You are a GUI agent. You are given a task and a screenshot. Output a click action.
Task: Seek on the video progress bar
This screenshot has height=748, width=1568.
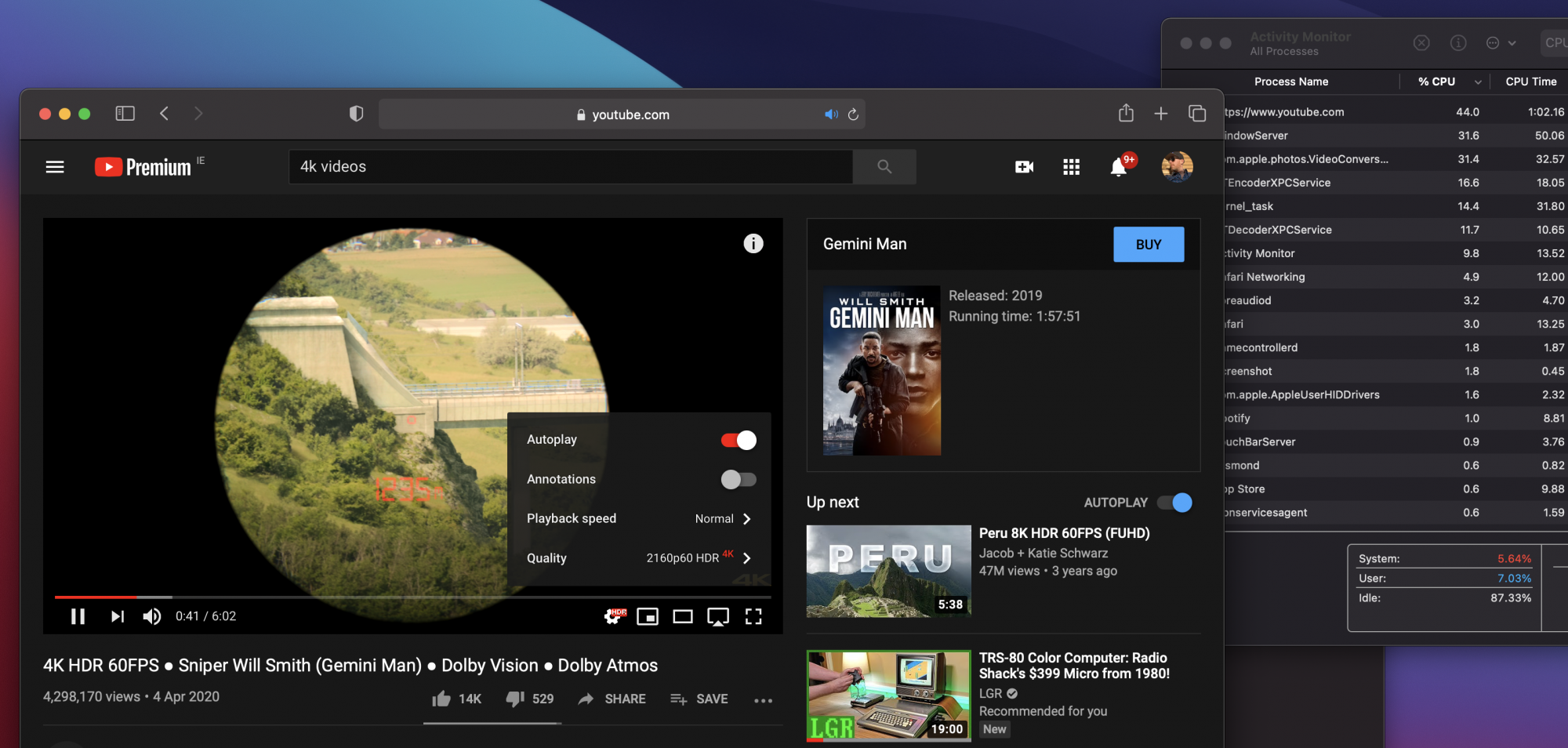point(412,597)
